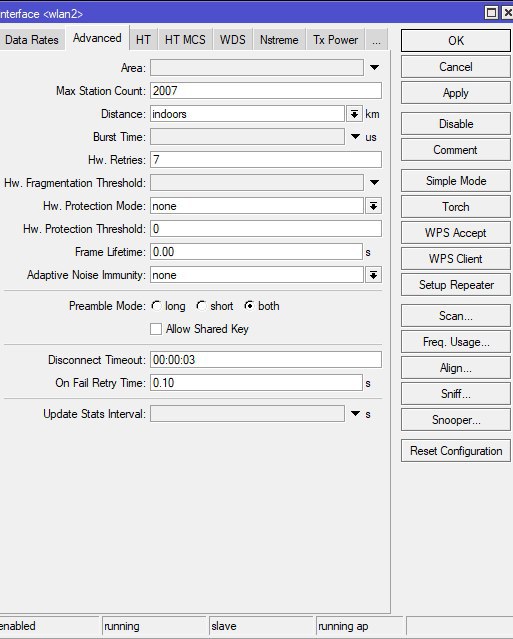Disable the wlan2 interface
513x639 pixels.
click(456, 124)
